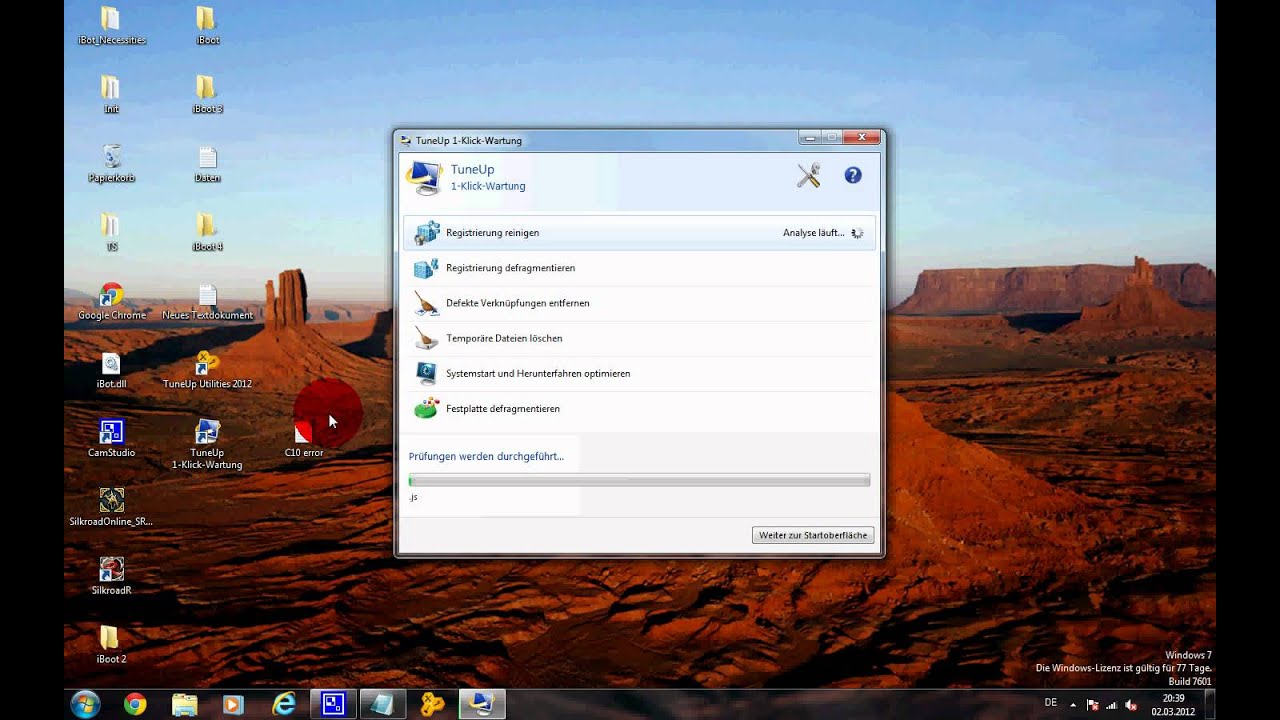Show hidden tray icons arrow
The height and width of the screenshot is (720, 1280).
point(1073,704)
